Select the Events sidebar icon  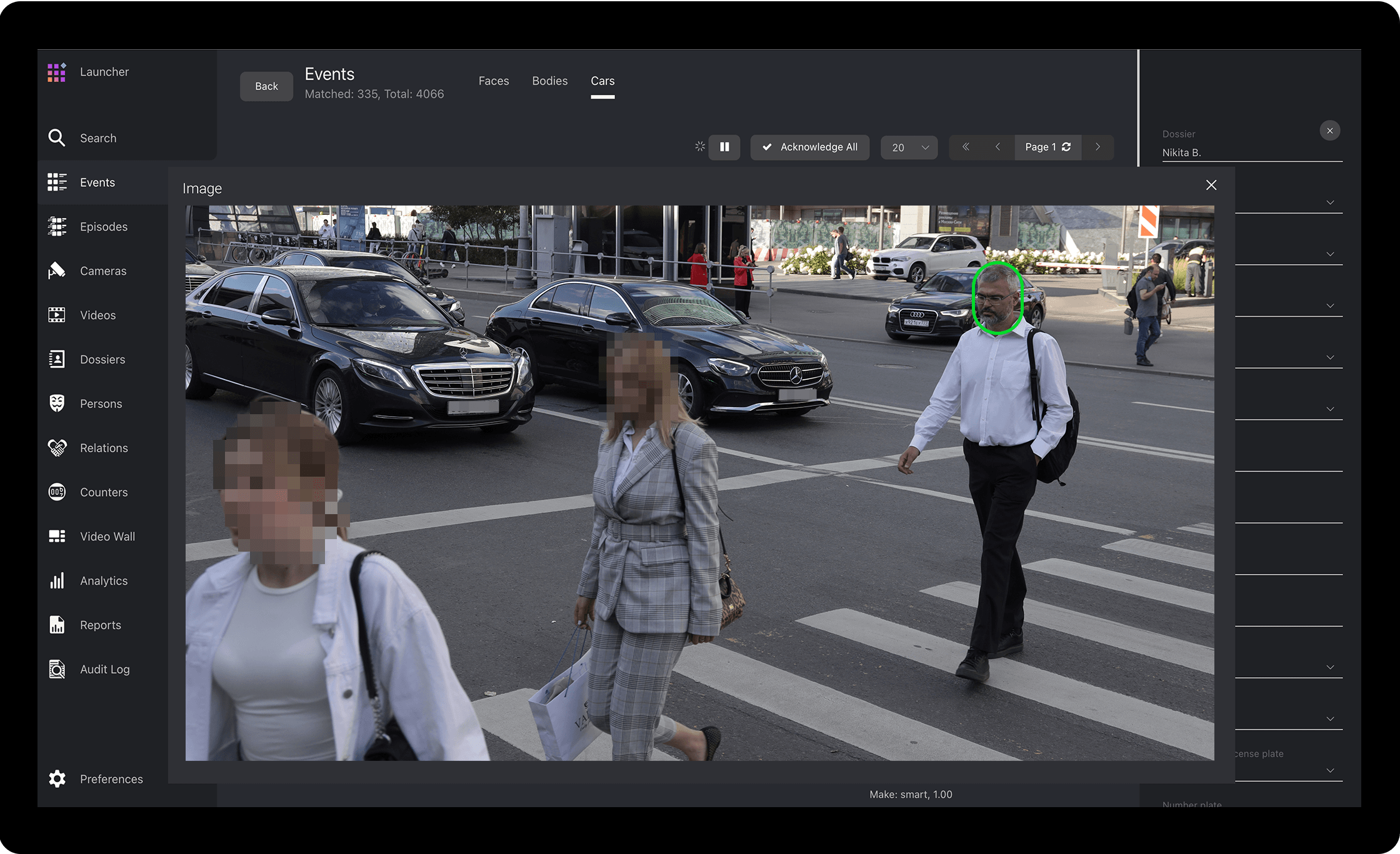coord(57,182)
